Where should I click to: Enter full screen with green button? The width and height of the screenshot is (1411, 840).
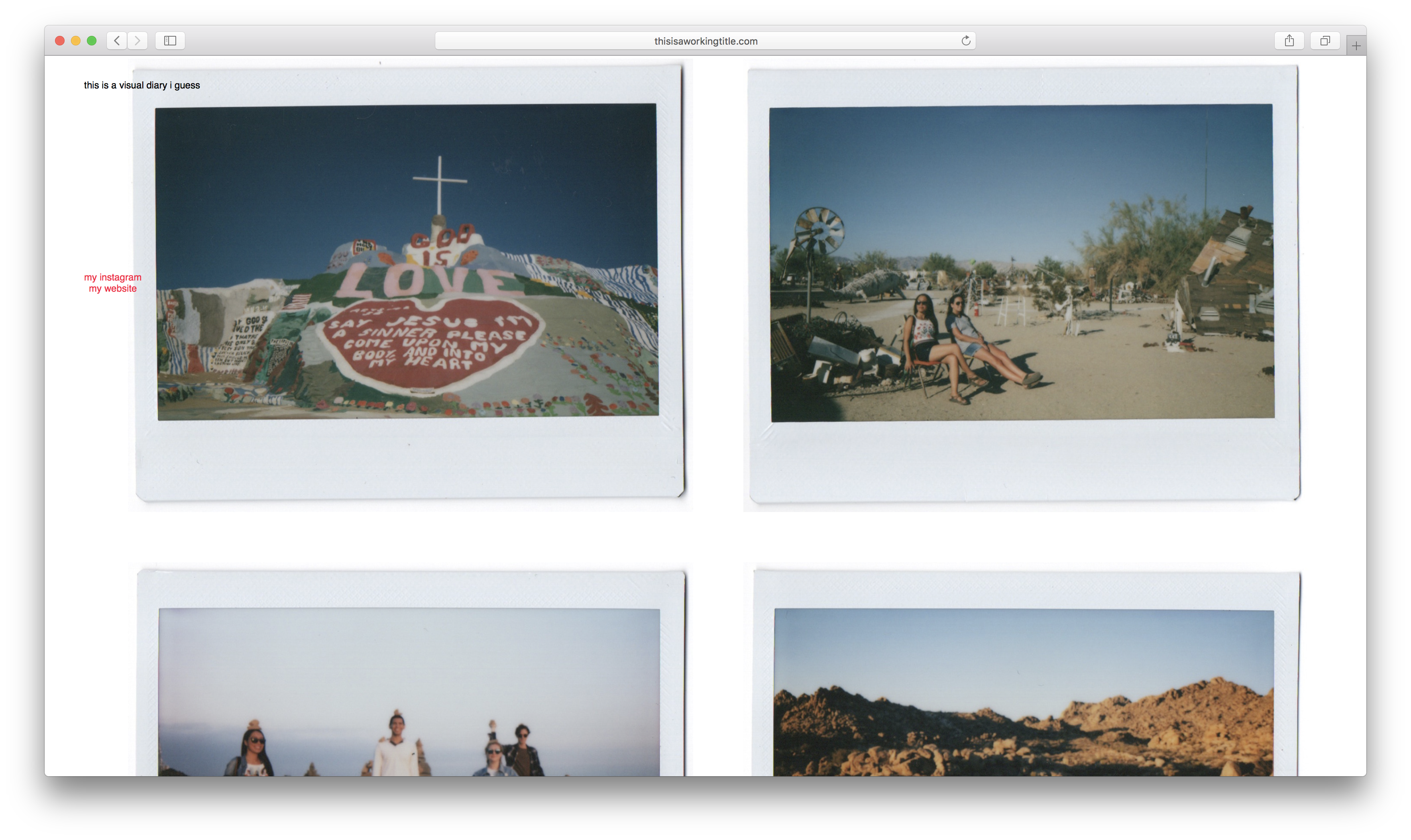pos(91,41)
